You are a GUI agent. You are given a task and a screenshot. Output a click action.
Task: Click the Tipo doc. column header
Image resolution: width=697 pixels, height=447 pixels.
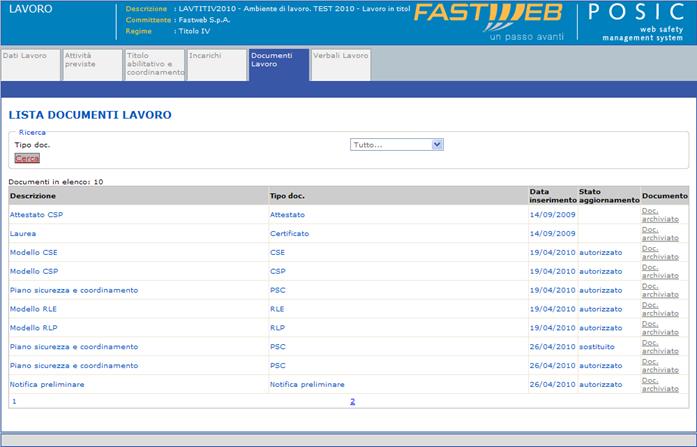287,196
